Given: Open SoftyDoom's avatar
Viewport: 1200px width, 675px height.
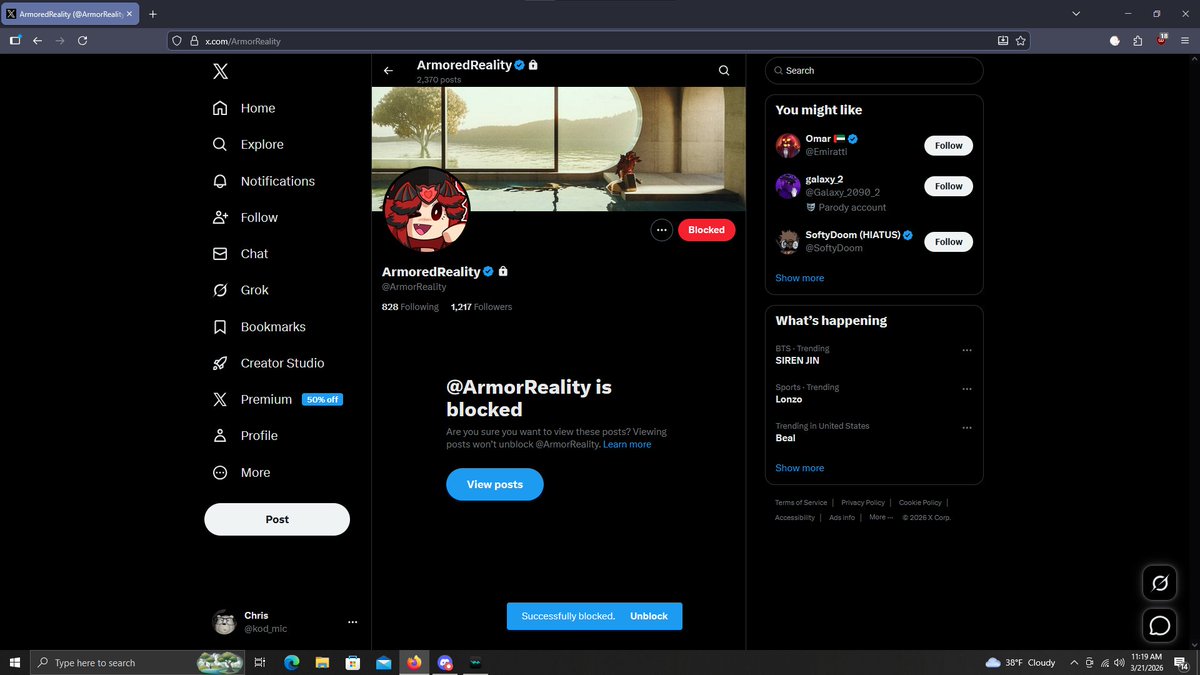Looking at the screenshot, I should click(788, 242).
